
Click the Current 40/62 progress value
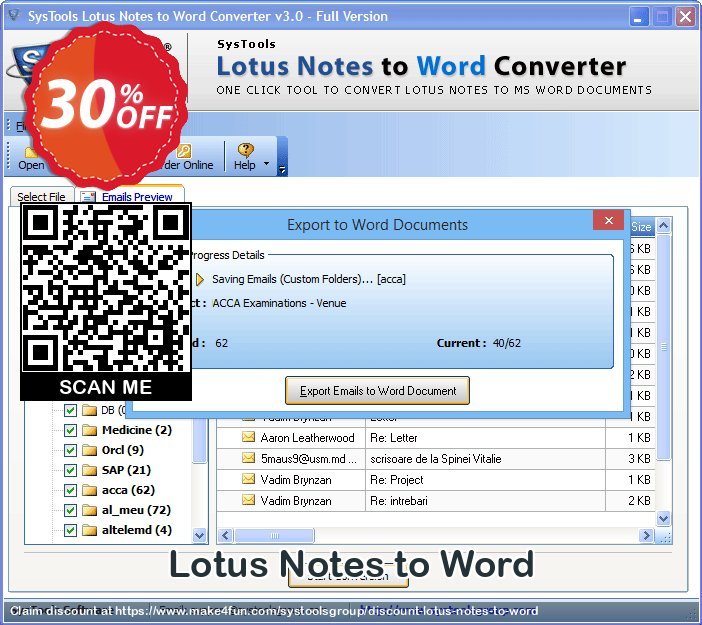pos(506,343)
